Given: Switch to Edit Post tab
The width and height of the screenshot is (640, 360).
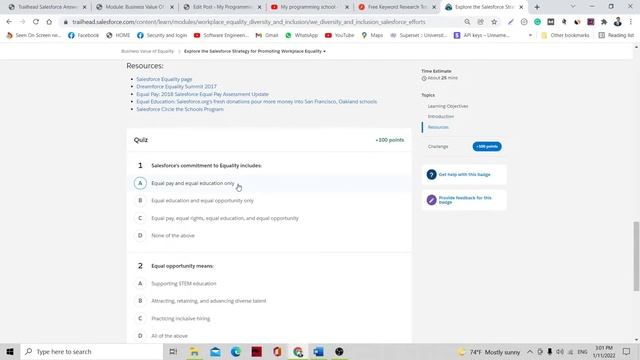Looking at the screenshot, I should coord(222,7).
